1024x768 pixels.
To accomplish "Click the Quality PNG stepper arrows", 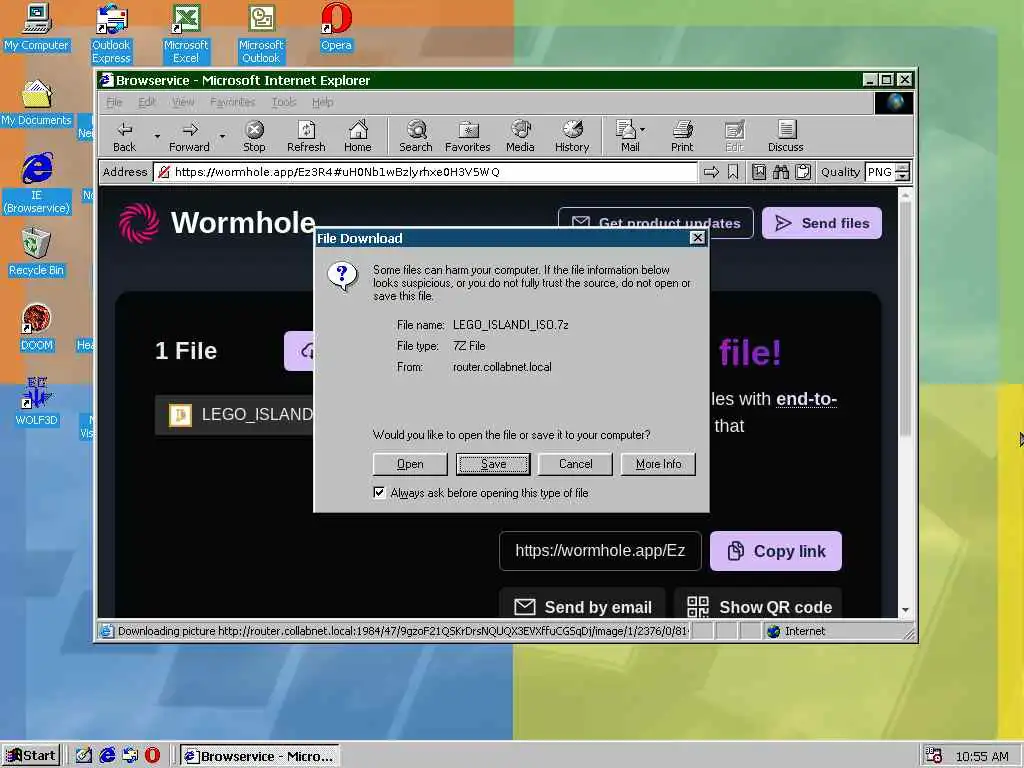I will (x=903, y=172).
